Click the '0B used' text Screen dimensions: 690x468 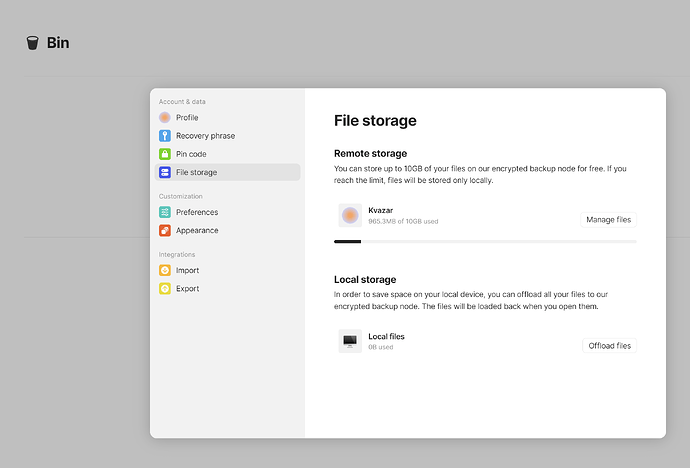[381, 347]
